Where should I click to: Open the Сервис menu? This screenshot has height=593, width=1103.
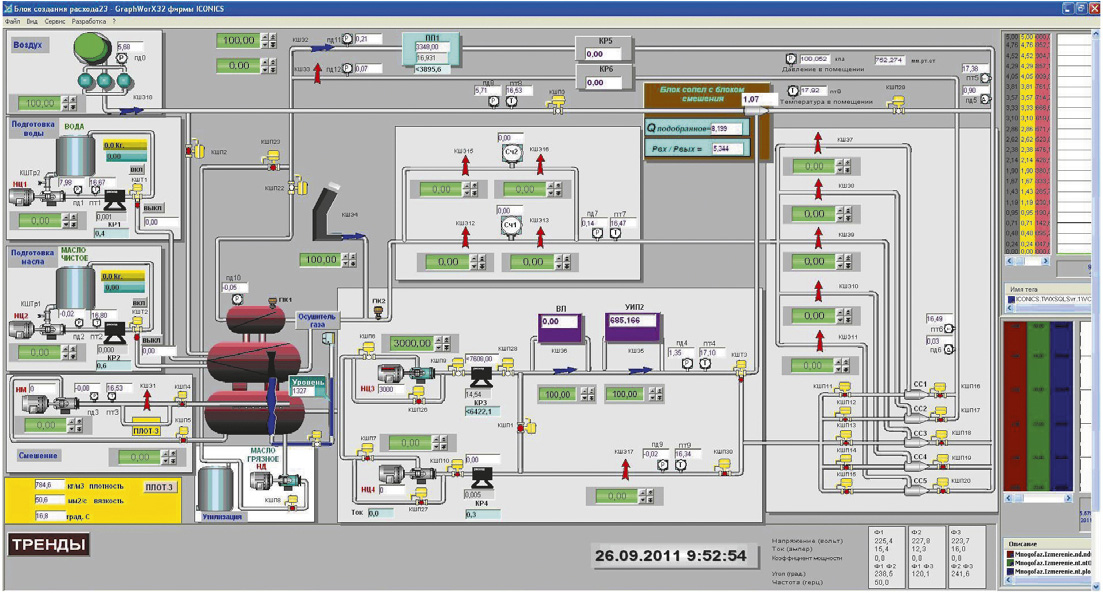[55, 22]
